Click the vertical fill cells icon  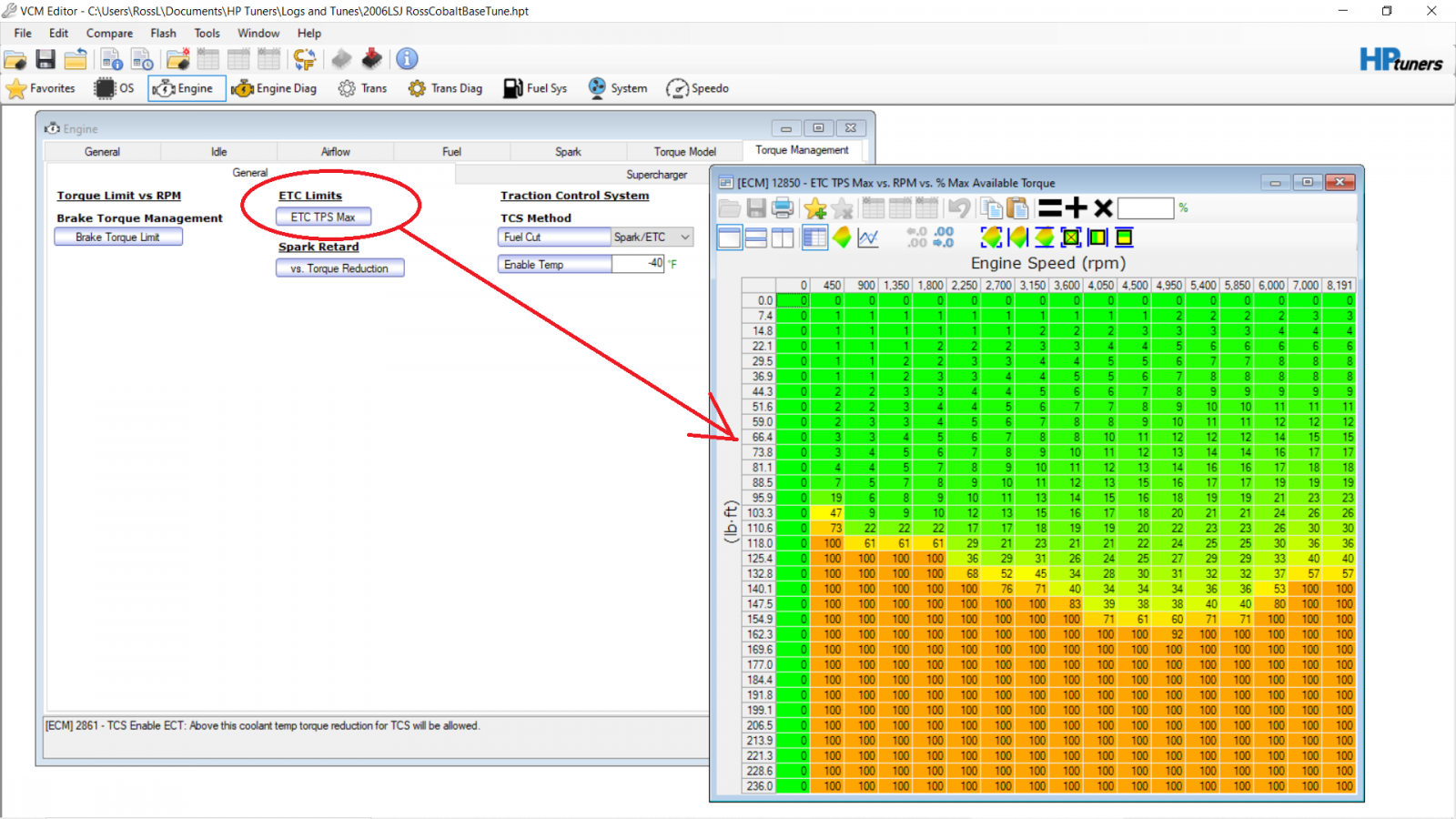coord(1125,238)
